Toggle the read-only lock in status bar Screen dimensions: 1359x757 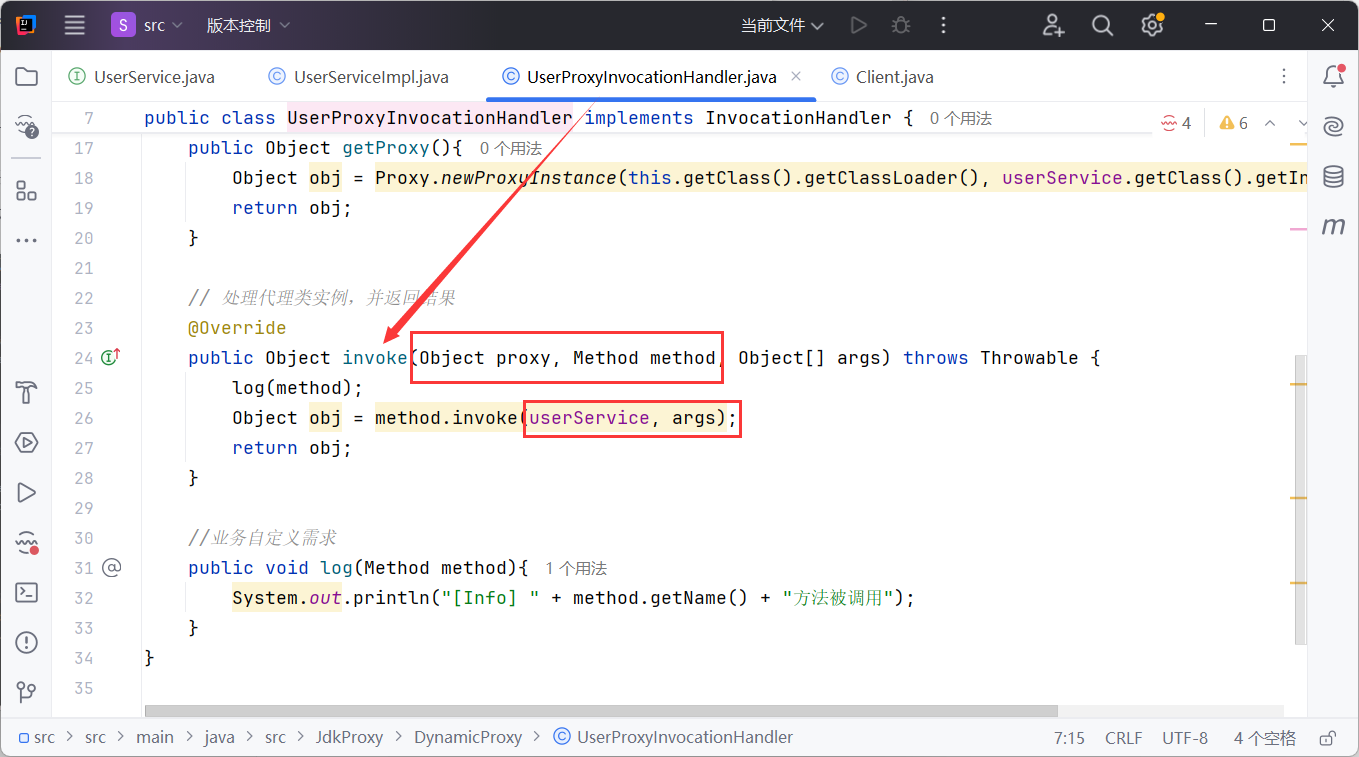pyautogui.click(x=1327, y=738)
